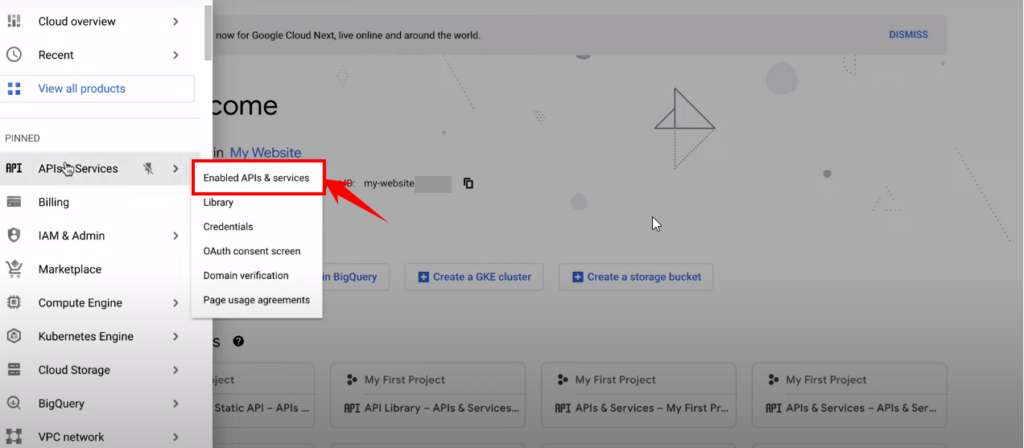This screenshot has height=448, width=1024.
Task: Click plus icon on Create a GKE cluster
Action: point(423,277)
